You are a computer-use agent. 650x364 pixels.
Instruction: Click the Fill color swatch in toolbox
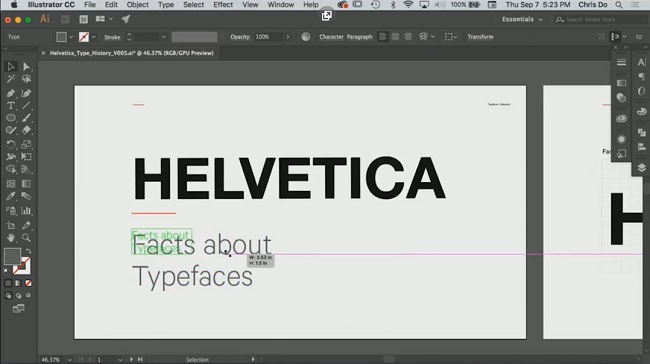(12, 256)
